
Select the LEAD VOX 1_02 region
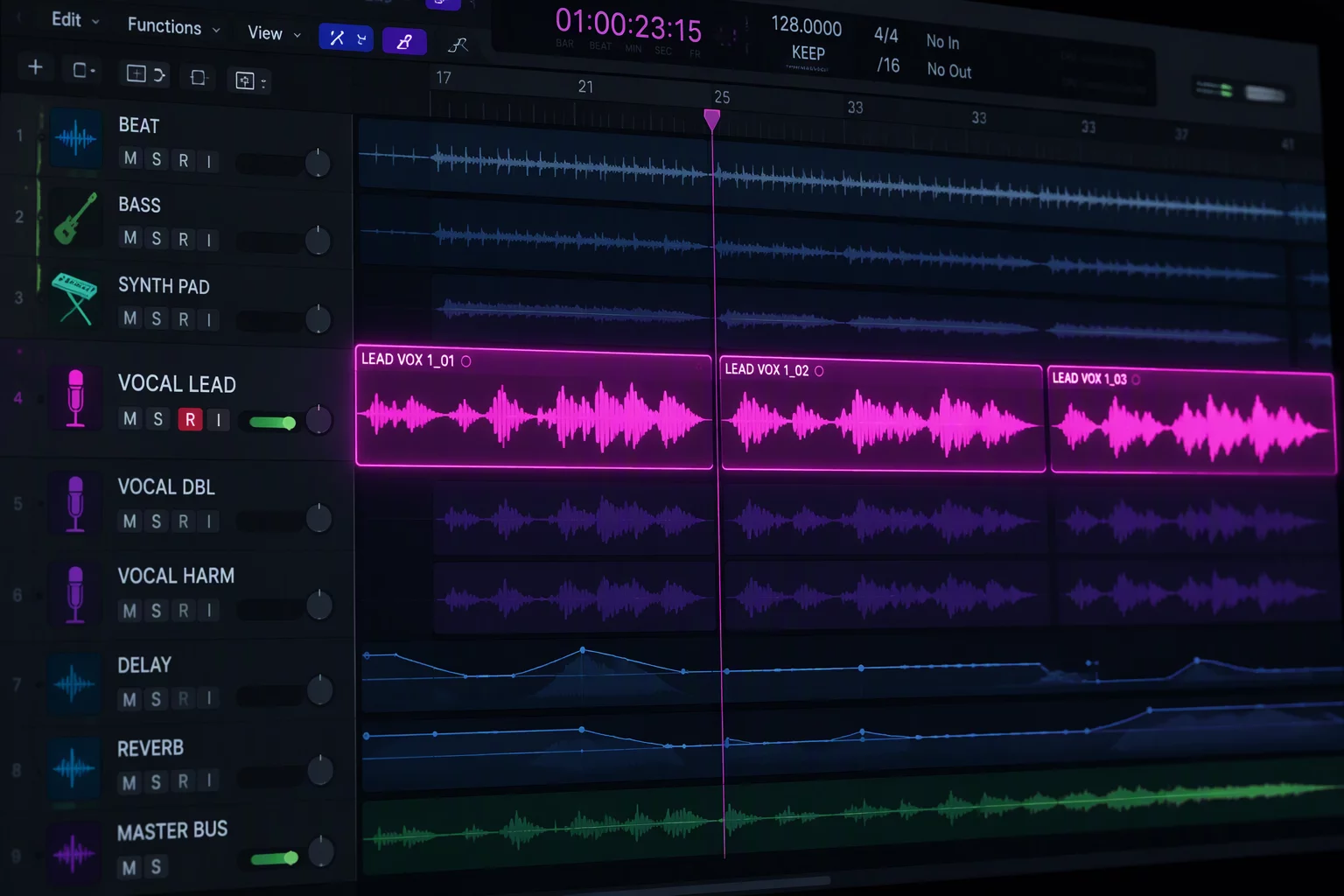coord(882,413)
